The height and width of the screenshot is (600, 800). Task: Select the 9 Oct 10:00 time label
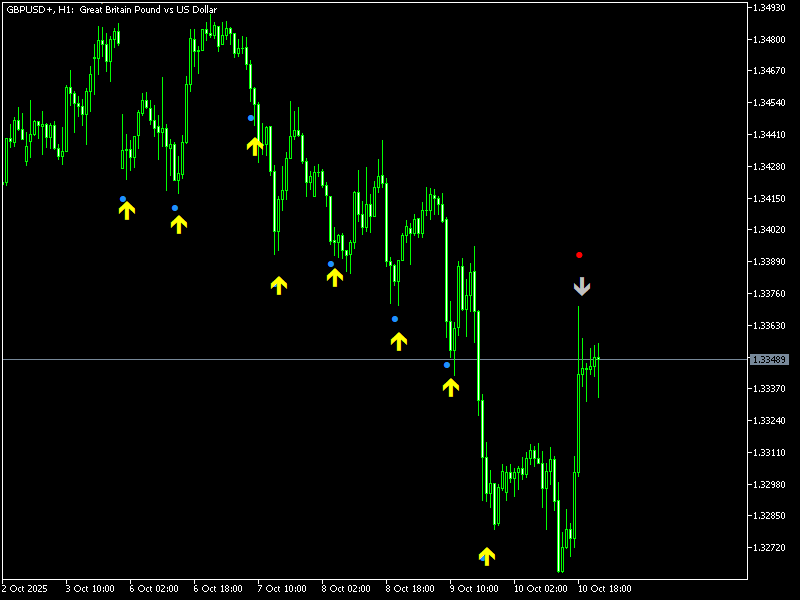(x=475, y=589)
